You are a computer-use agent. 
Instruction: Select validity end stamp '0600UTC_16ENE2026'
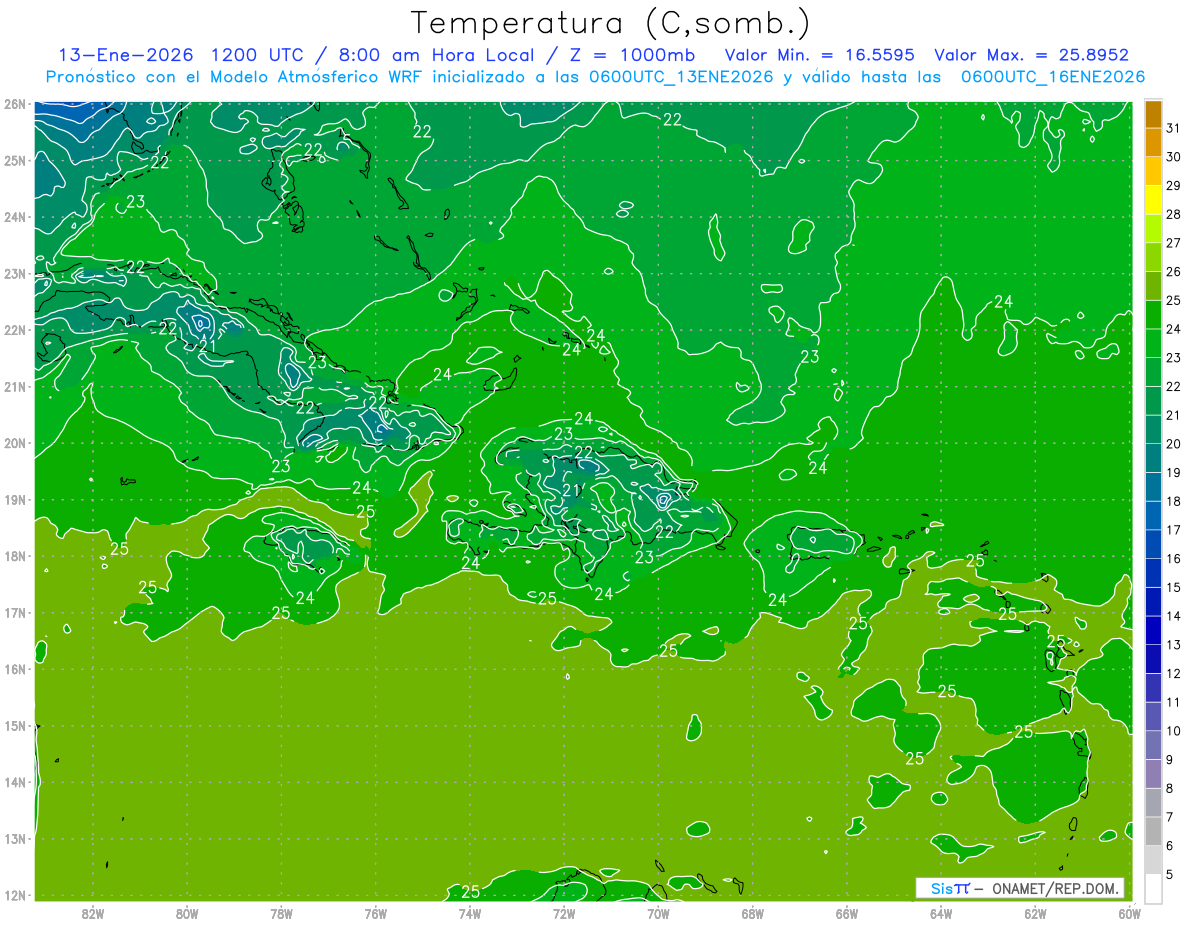point(1054,77)
